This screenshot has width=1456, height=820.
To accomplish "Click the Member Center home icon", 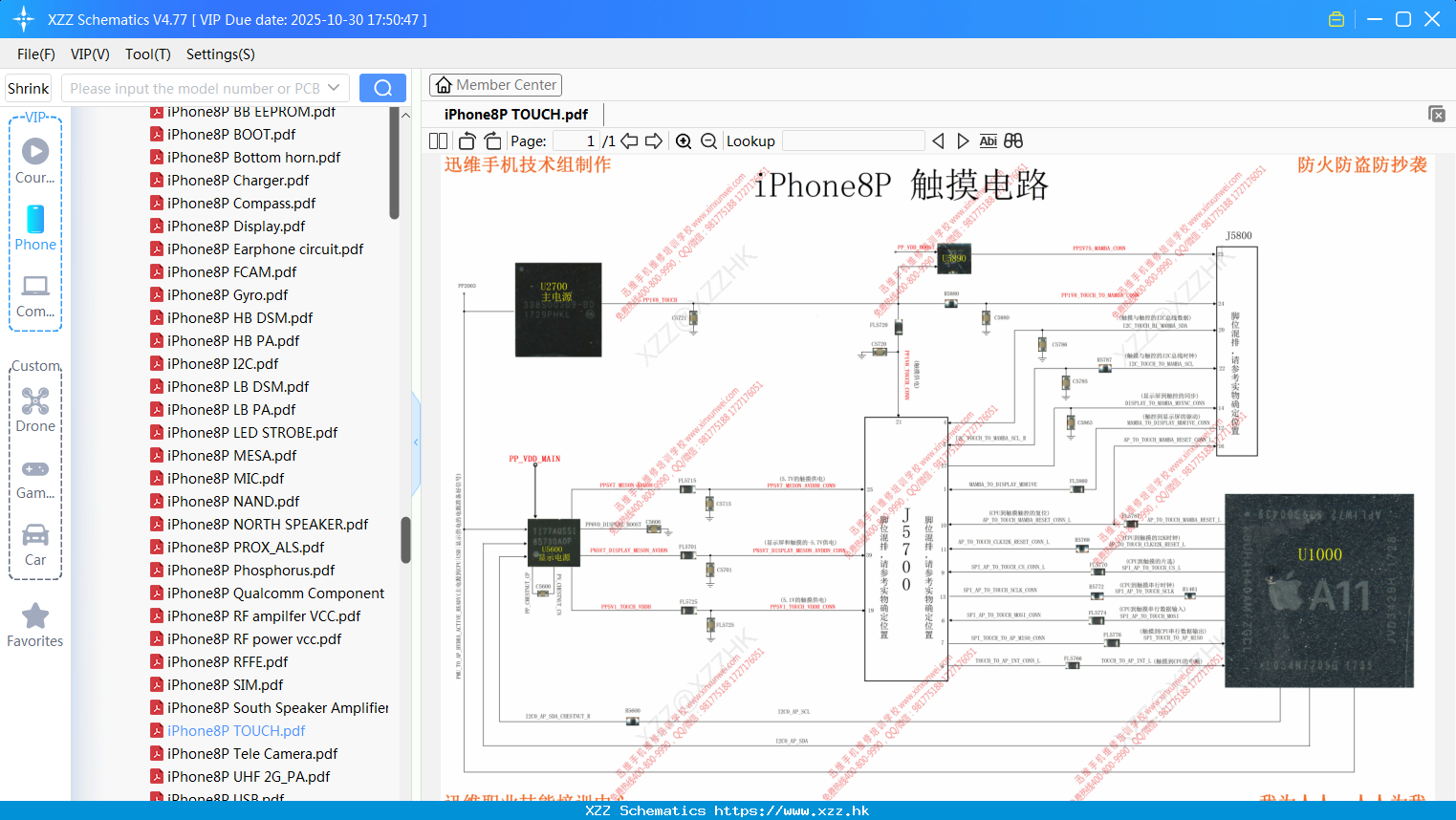I will click(444, 85).
